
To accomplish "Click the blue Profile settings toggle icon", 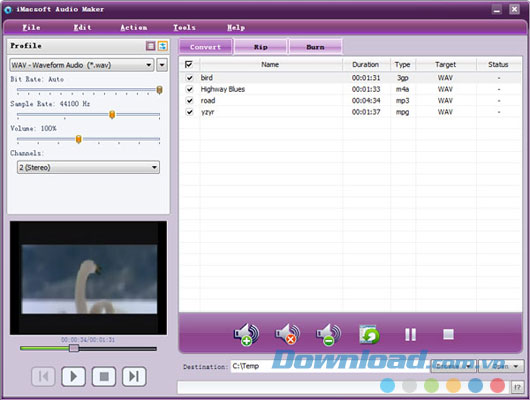I will pyautogui.click(x=163, y=46).
